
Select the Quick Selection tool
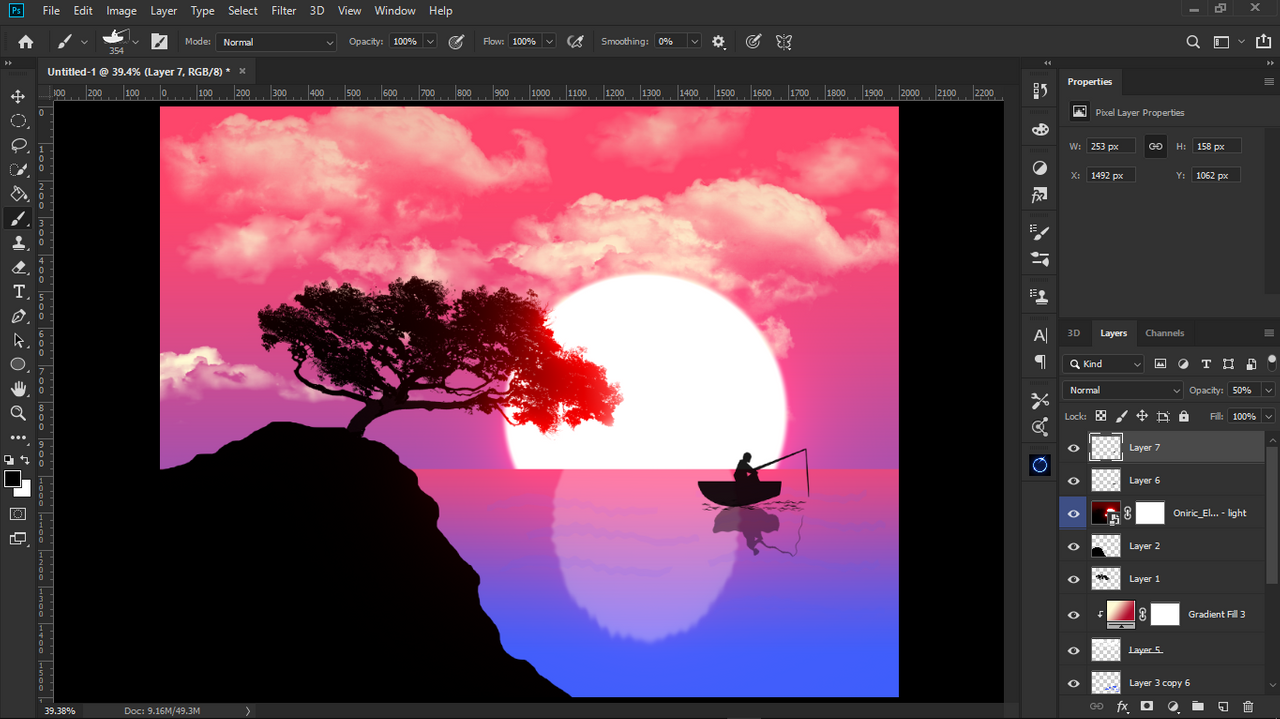pos(18,170)
